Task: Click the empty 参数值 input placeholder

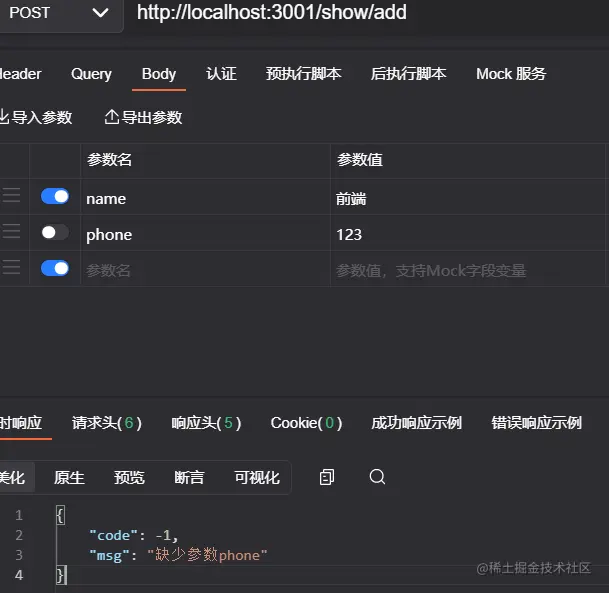Action: point(468,269)
